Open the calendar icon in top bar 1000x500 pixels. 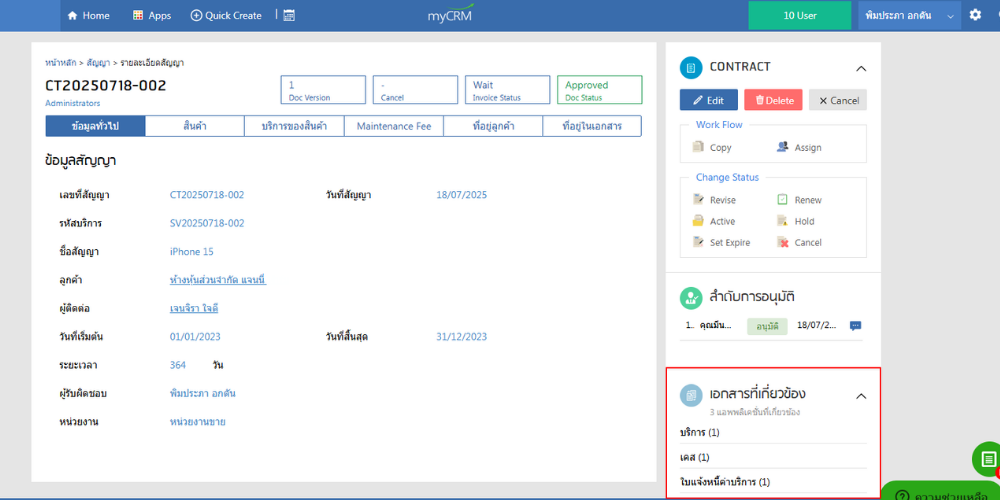(x=289, y=15)
